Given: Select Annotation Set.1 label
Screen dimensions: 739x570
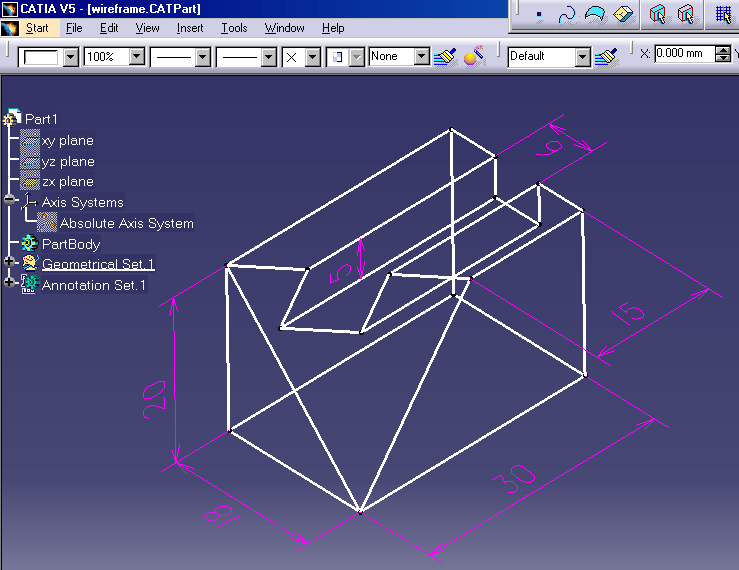Looking at the screenshot, I should click(94, 285).
